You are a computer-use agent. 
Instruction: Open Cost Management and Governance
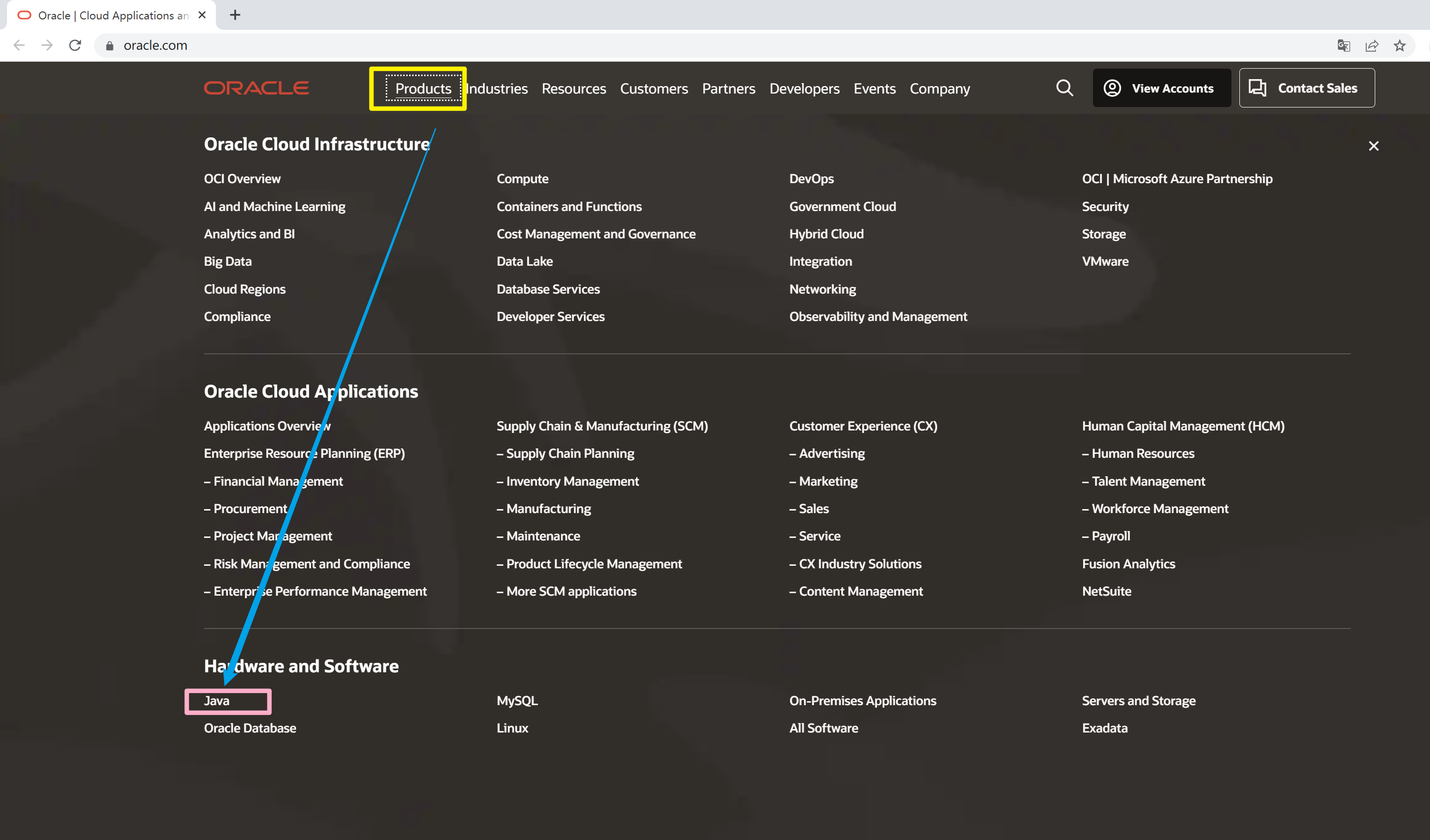click(596, 234)
